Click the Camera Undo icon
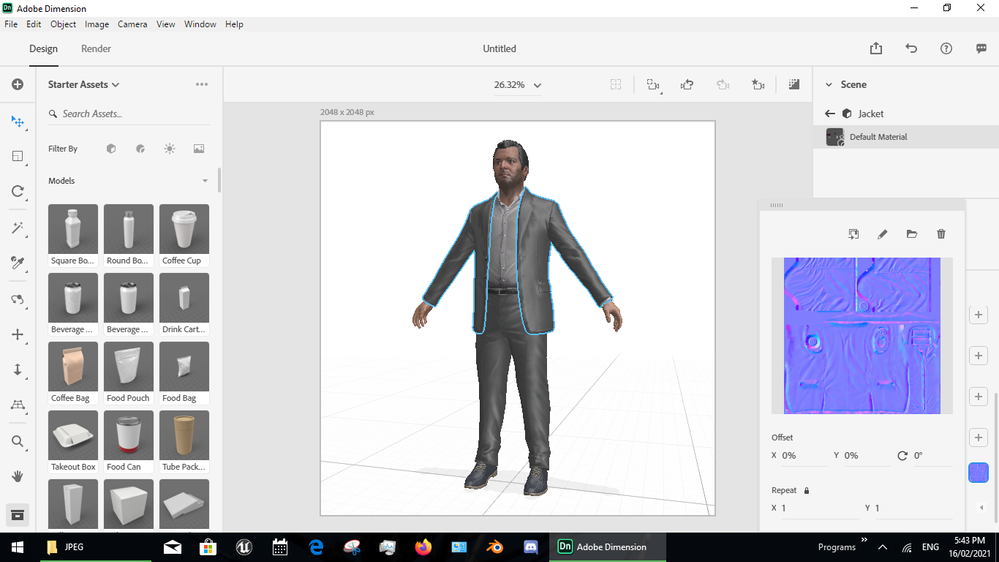Screen dimensions: 999x562 (687, 85)
